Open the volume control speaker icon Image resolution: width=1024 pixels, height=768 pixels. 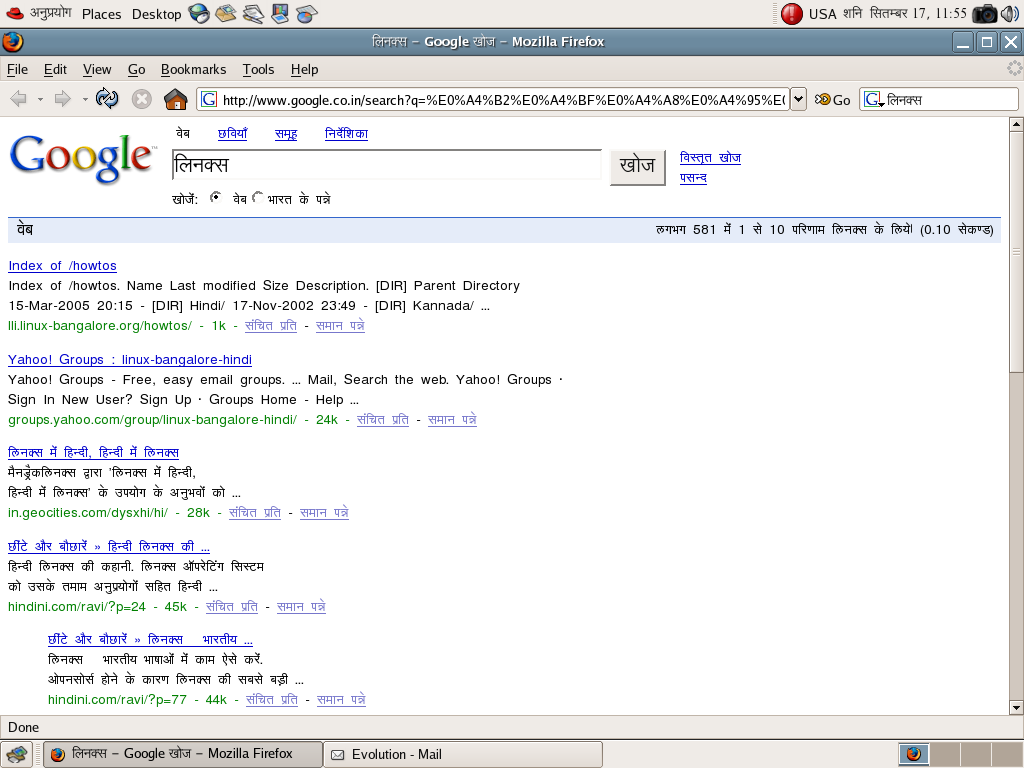pyautogui.click(x=1010, y=14)
